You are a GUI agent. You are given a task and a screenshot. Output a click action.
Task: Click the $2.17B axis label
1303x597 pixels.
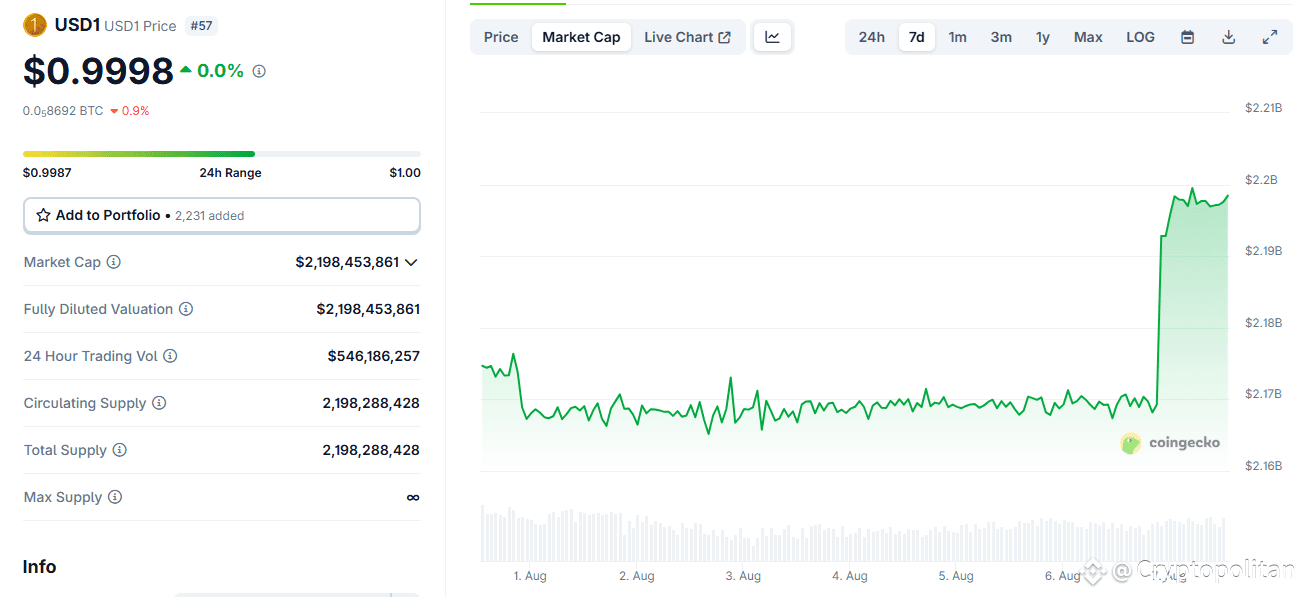coord(1263,394)
